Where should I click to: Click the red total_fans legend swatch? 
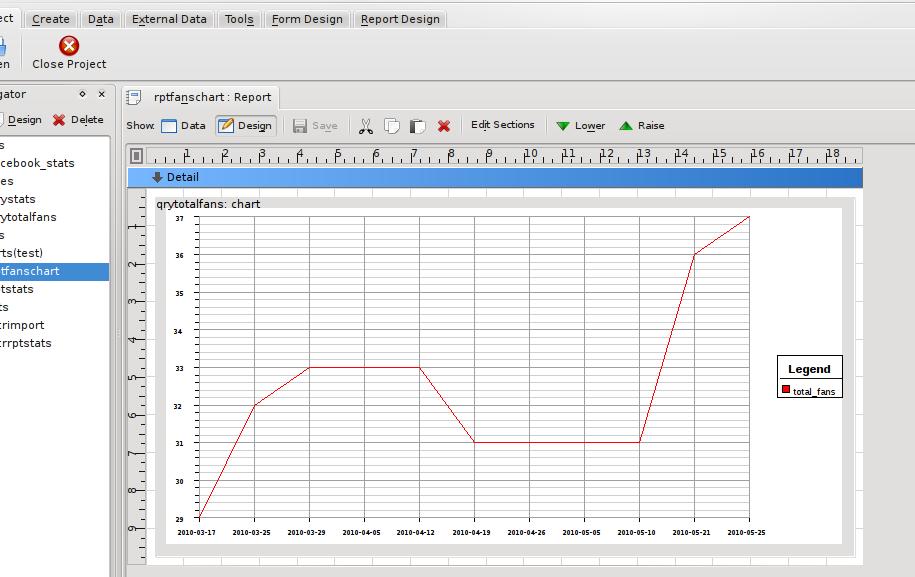[x=786, y=390]
